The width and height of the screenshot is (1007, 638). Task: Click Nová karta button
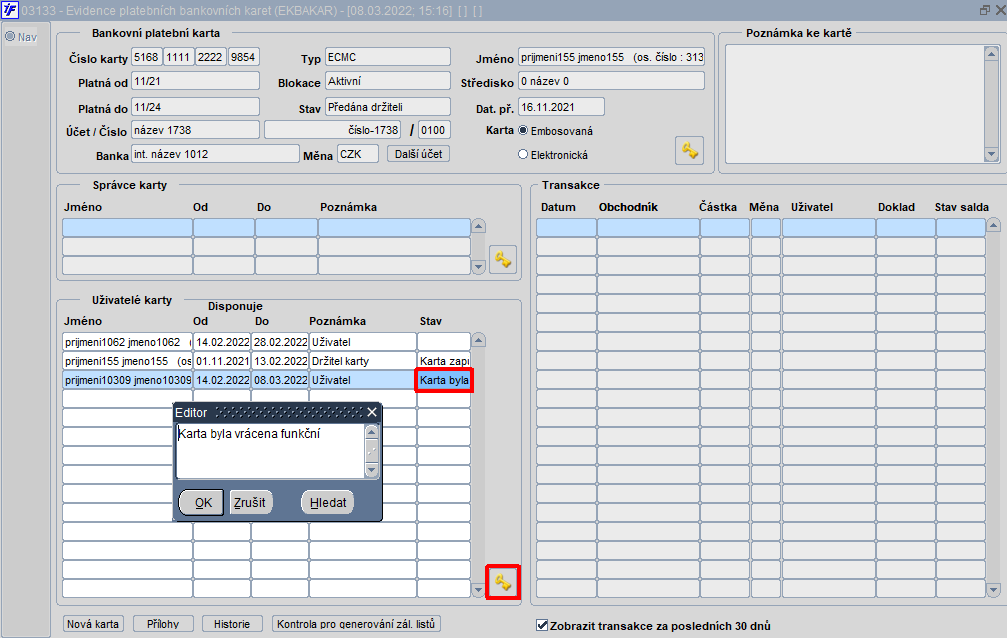92,624
